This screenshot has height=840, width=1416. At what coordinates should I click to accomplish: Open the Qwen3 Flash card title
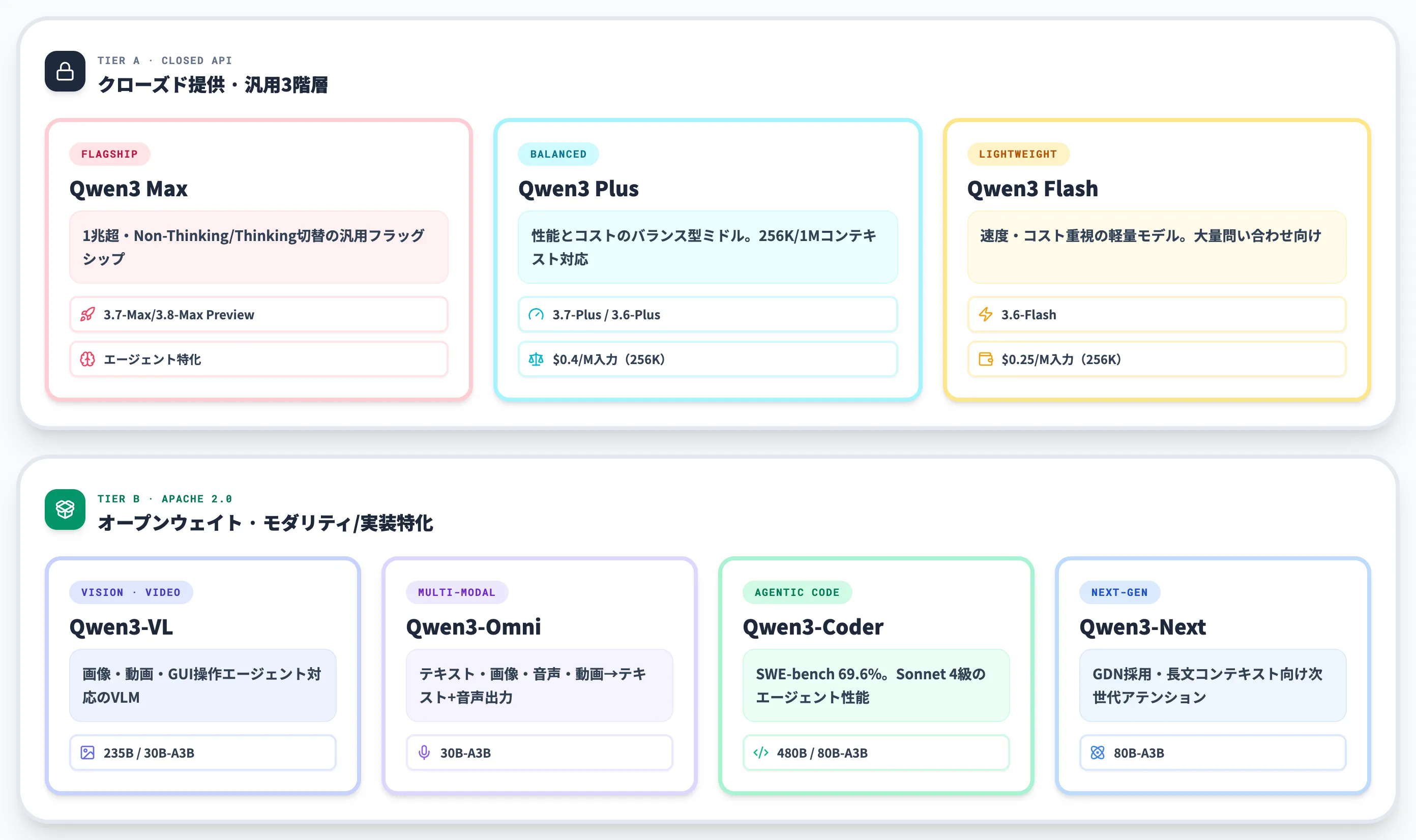click(1032, 189)
